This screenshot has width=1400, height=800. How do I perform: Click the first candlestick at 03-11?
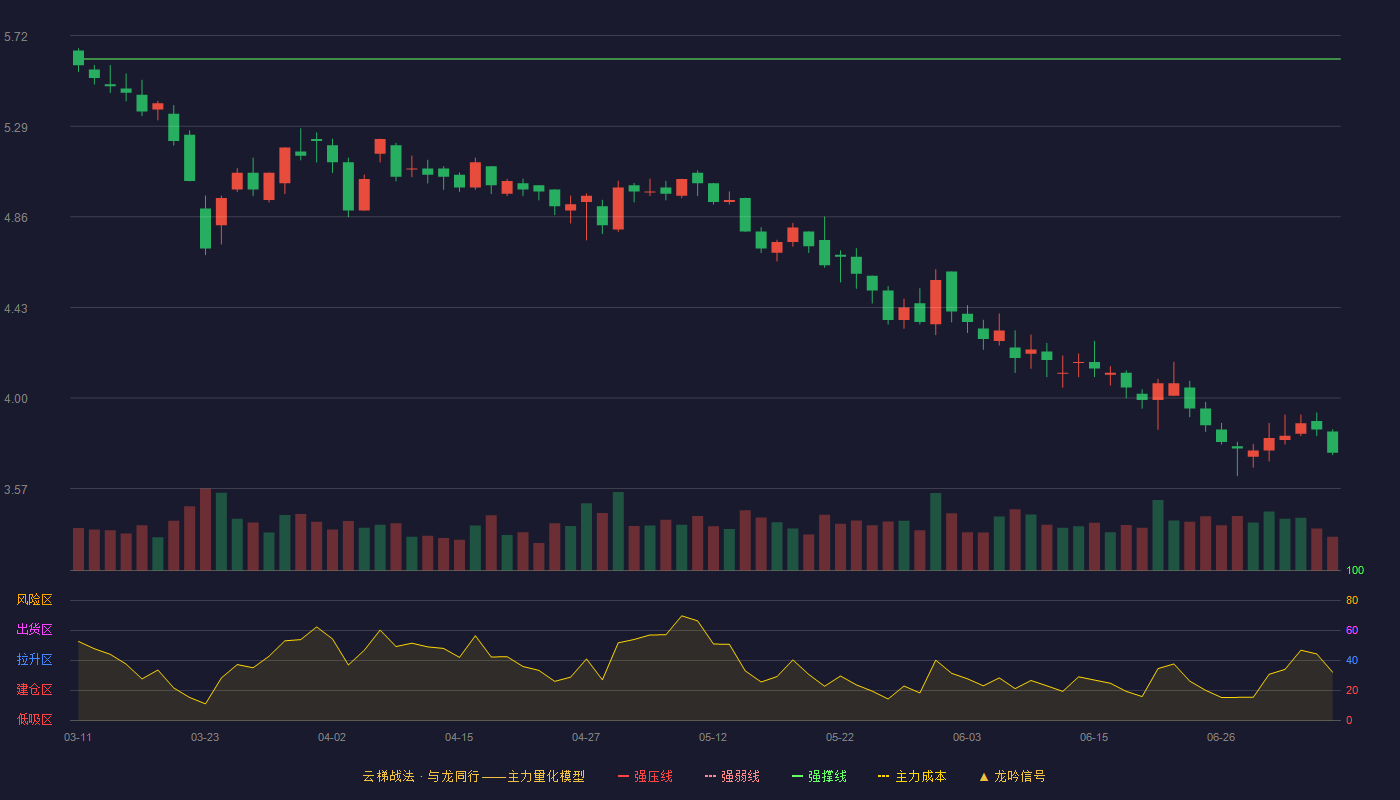pyautogui.click(x=78, y=57)
